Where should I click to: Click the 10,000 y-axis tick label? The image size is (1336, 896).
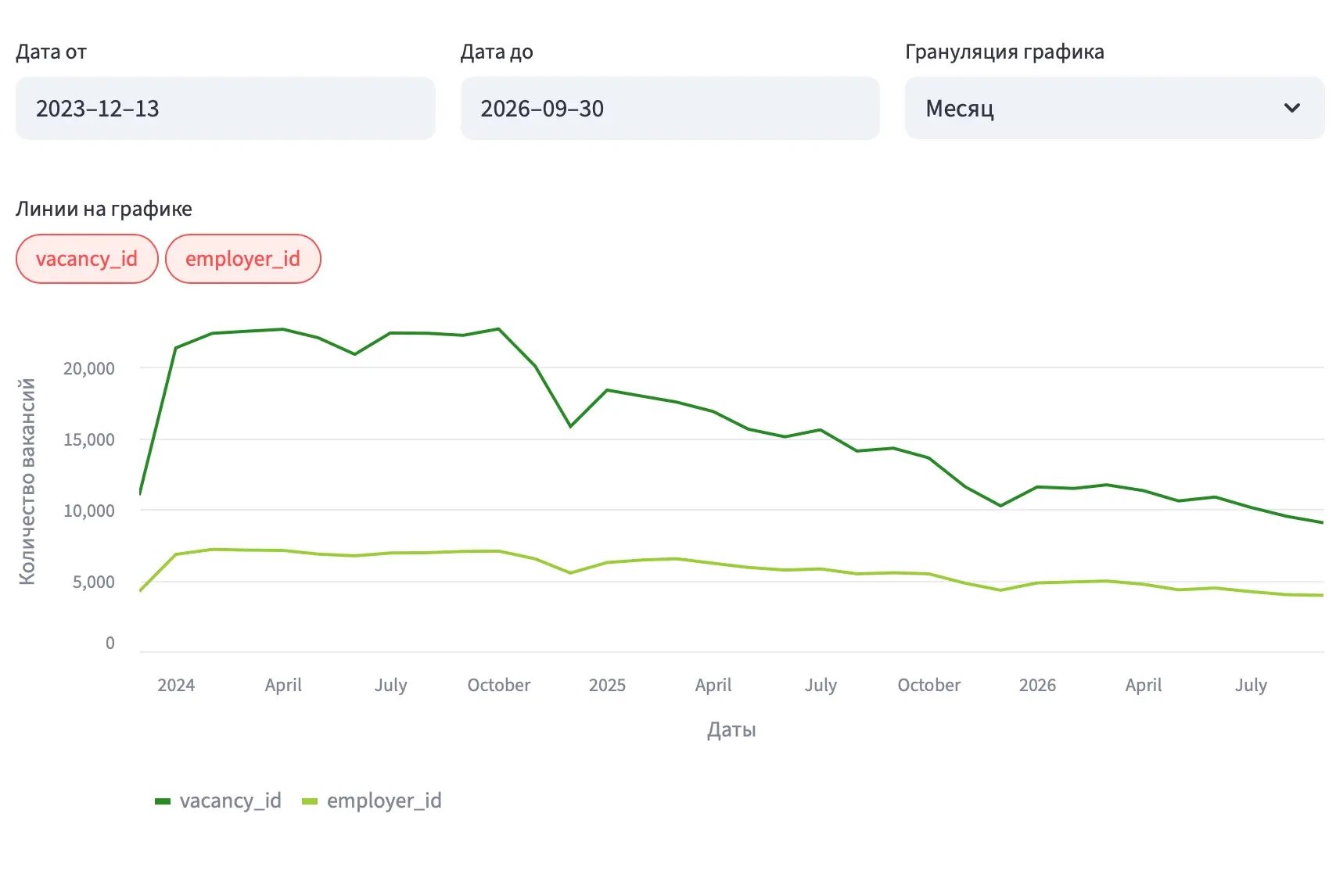click(x=89, y=511)
